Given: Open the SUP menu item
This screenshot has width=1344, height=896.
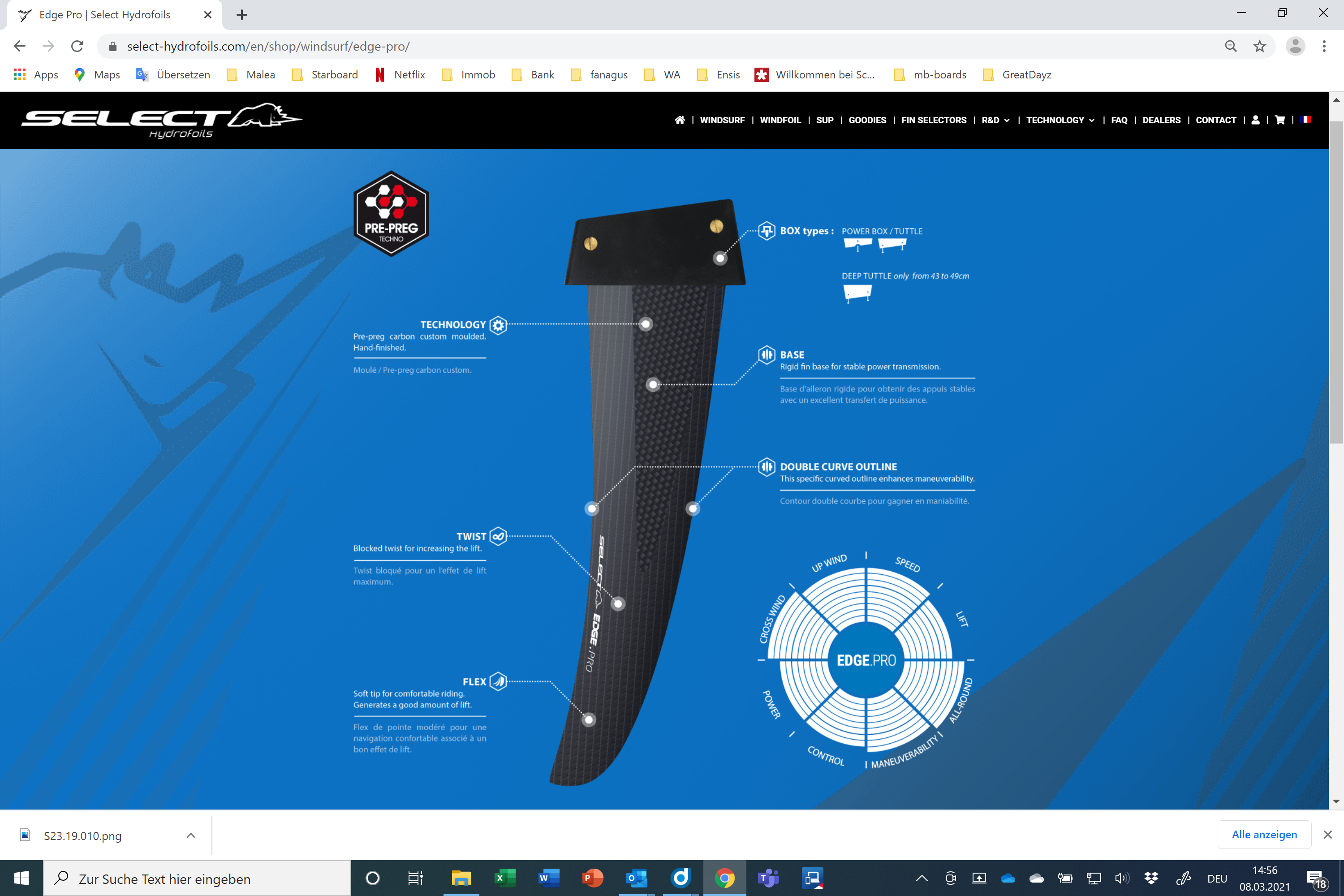Looking at the screenshot, I should coord(825,120).
